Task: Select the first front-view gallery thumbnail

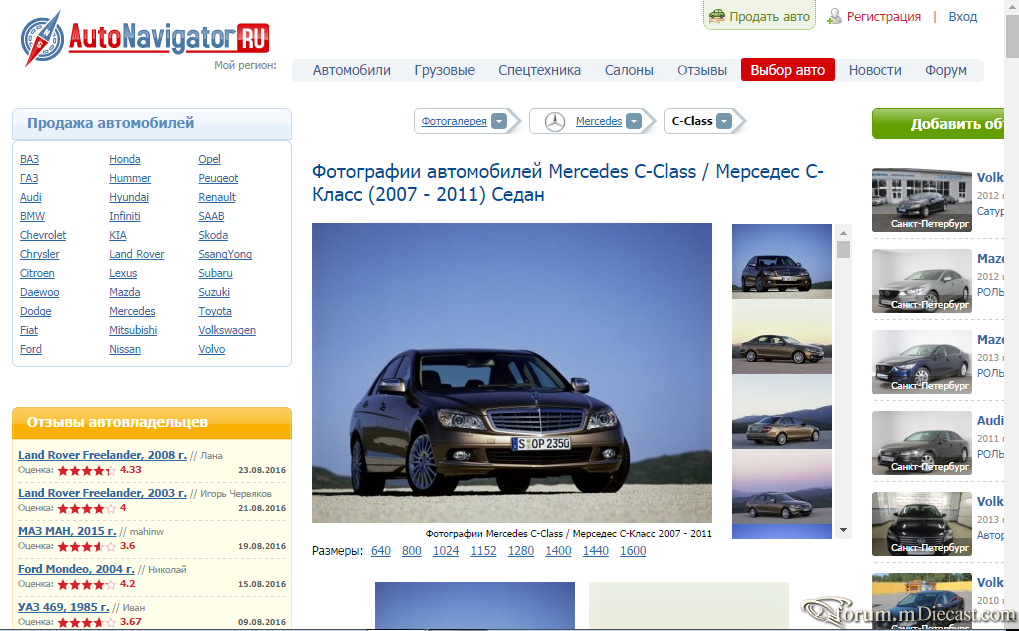Action: (782, 261)
